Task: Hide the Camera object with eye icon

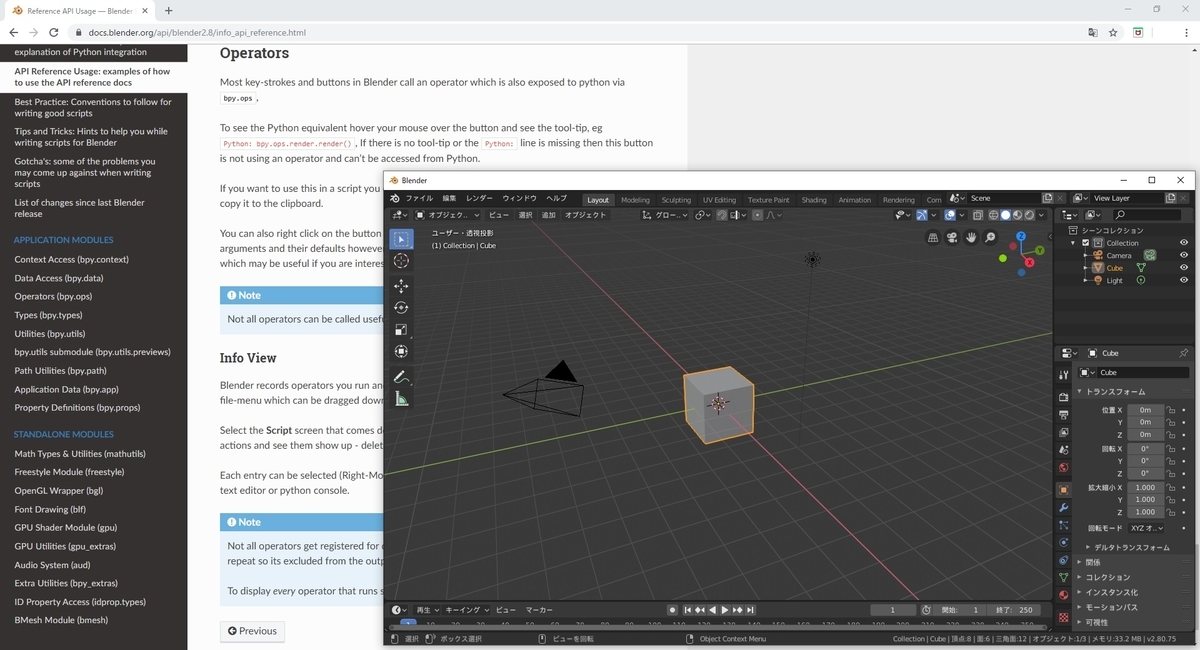Action: coord(1184,255)
